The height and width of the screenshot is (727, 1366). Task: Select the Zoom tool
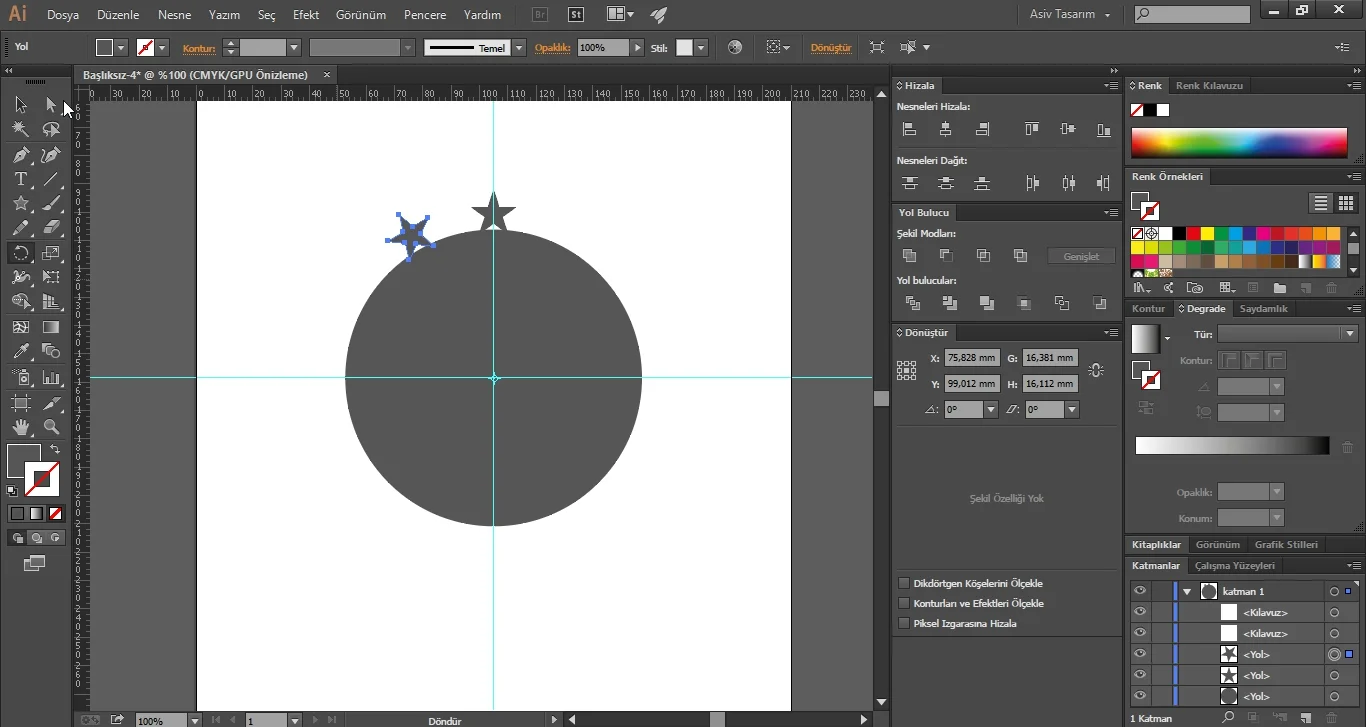tap(51, 427)
